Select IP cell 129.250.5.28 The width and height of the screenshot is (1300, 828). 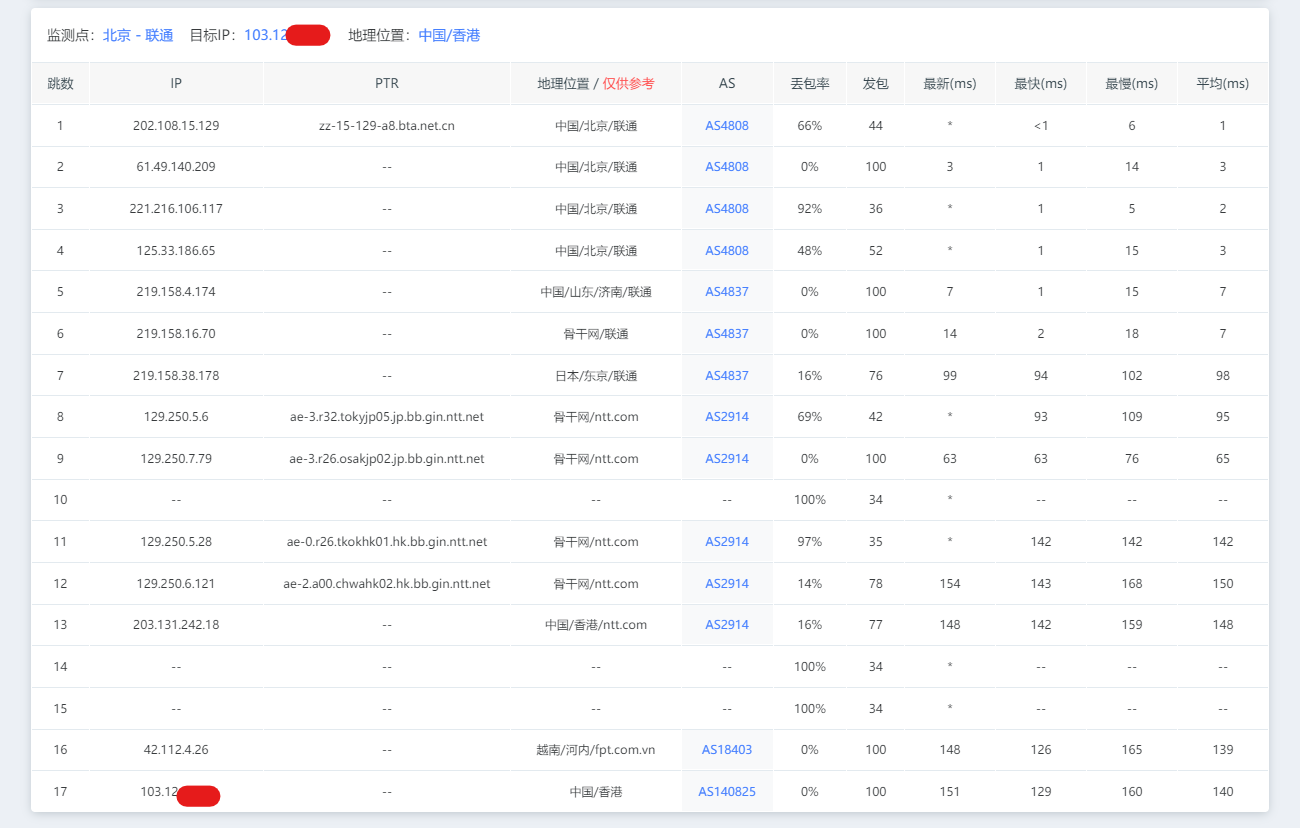pyautogui.click(x=176, y=542)
